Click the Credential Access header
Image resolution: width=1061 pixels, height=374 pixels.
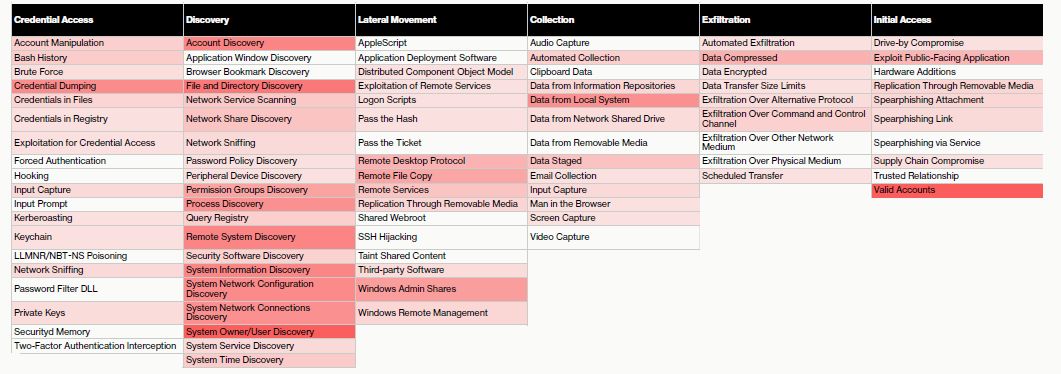(97, 20)
